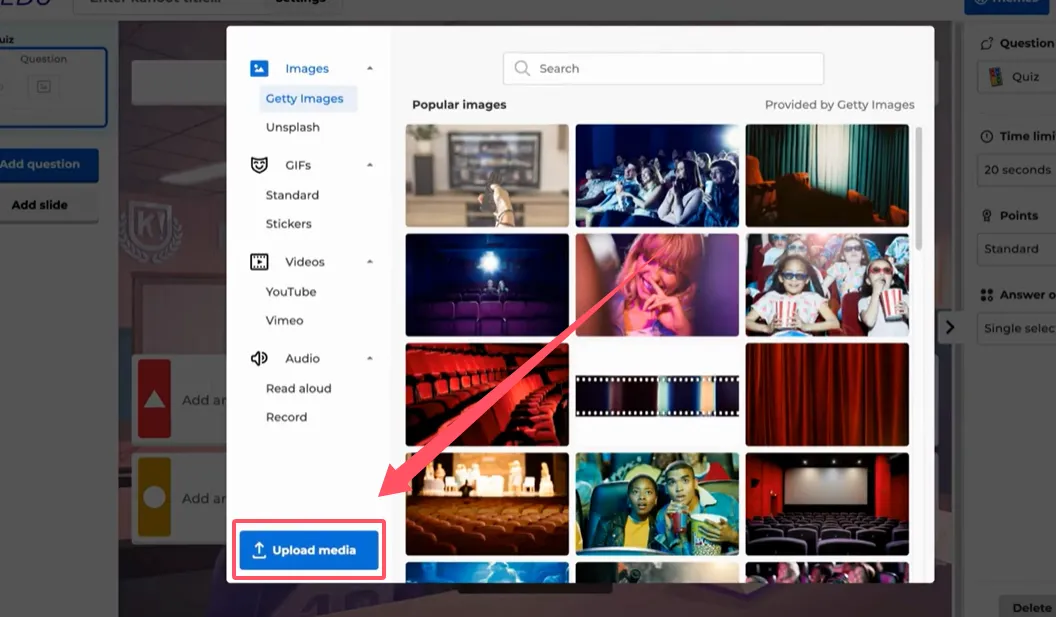The image size is (1056, 617).
Task: Click the GIFs mask icon
Action: click(259, 165)
